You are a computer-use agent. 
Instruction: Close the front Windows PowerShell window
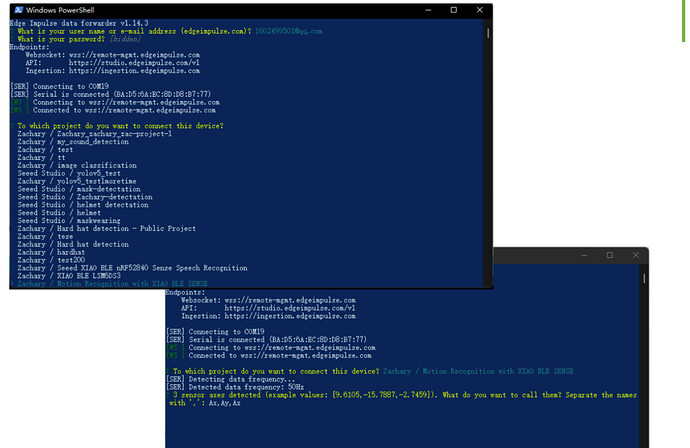[480, 10]
